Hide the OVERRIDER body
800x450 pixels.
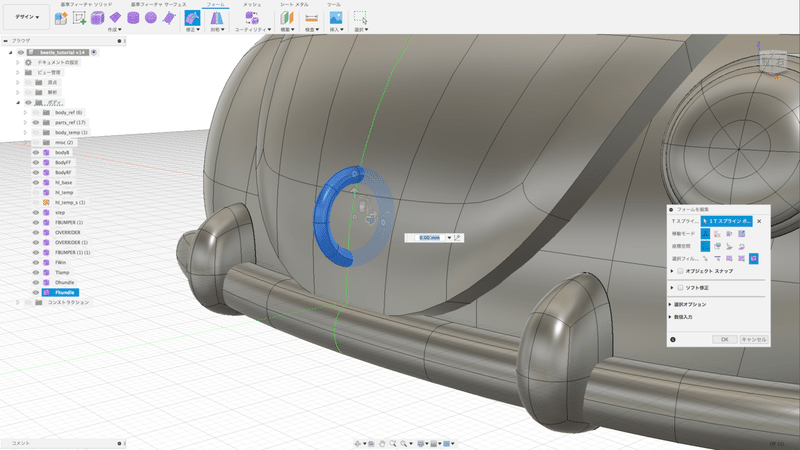(36, 232)
